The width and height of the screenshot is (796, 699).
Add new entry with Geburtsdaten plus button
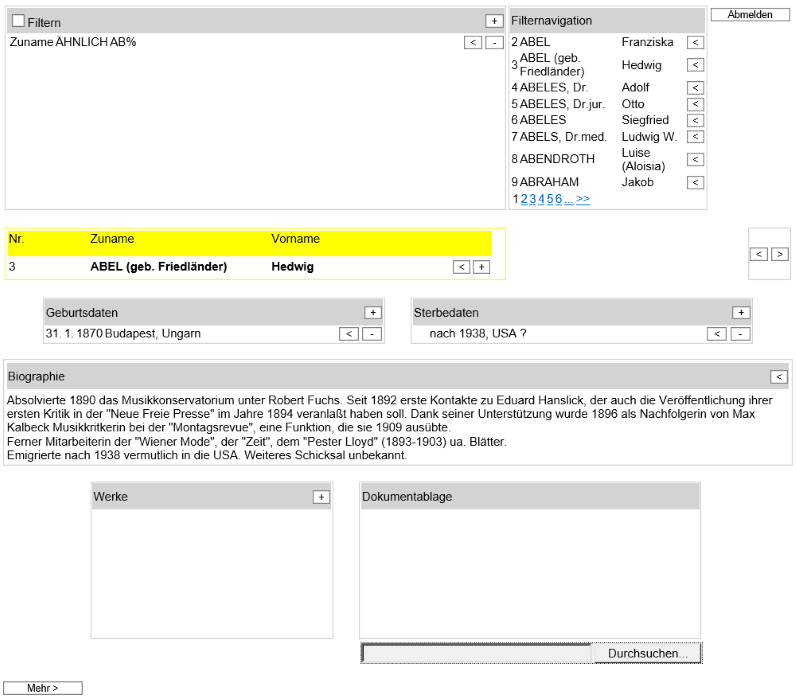coord(372,313)
